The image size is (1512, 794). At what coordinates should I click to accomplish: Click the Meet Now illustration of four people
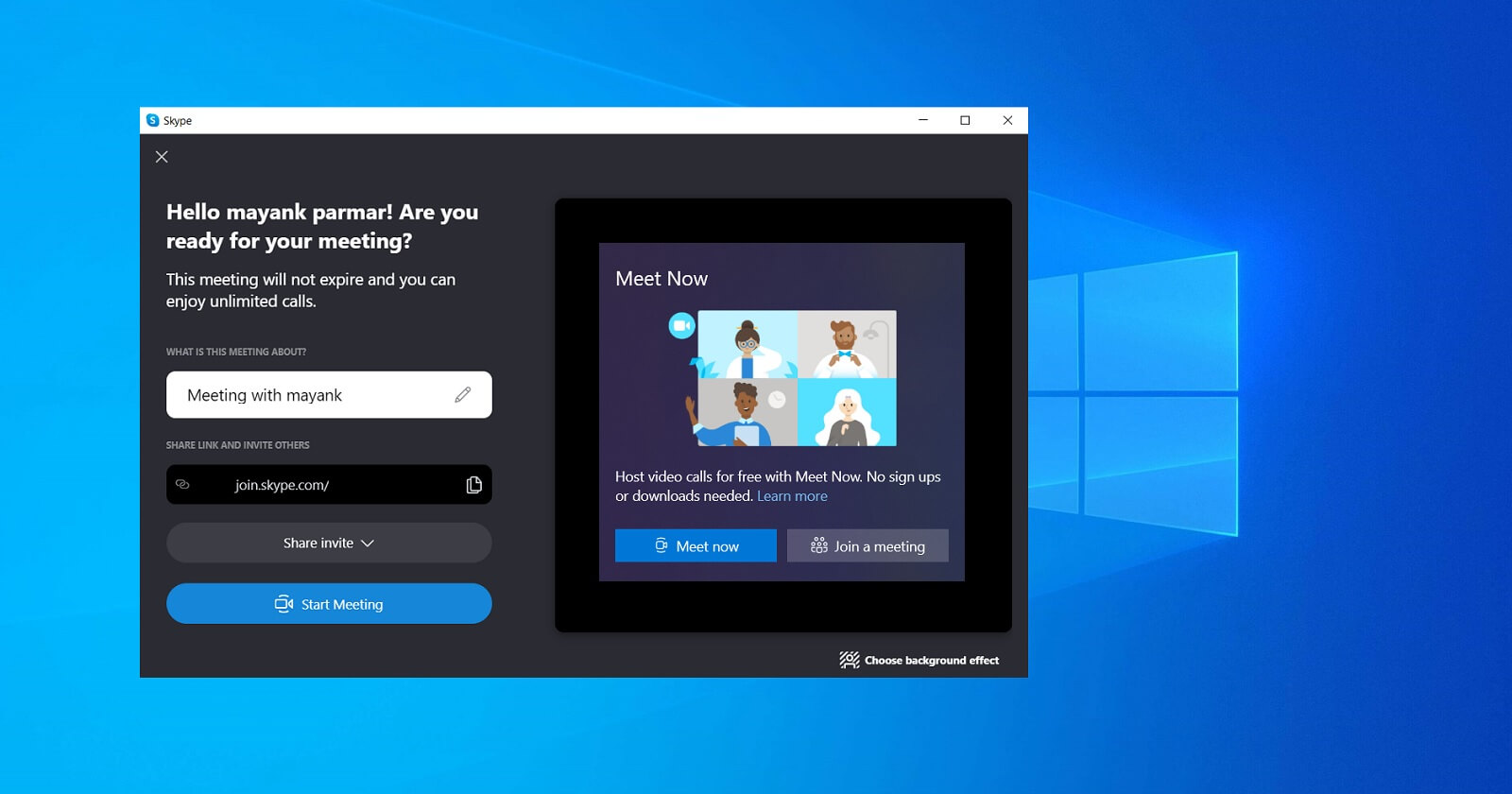coord(790,378)
